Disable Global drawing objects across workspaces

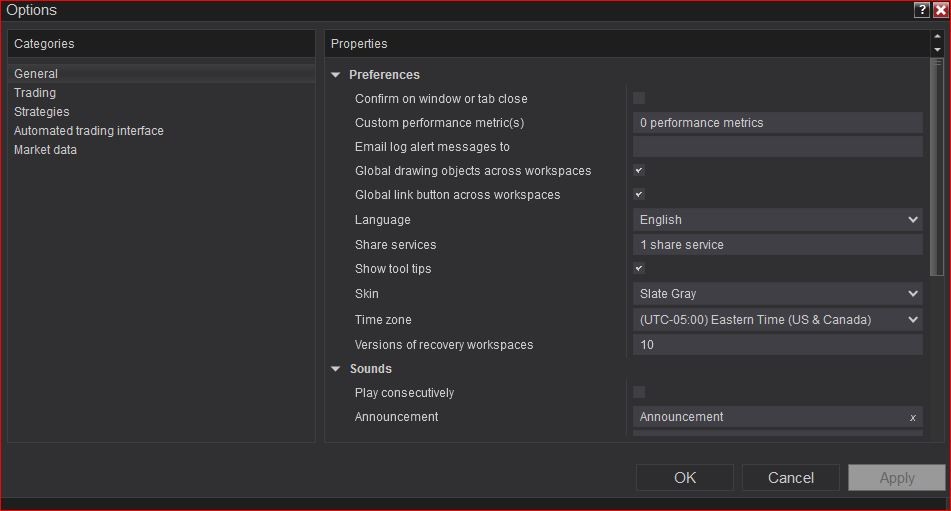(x=639, y=170)
